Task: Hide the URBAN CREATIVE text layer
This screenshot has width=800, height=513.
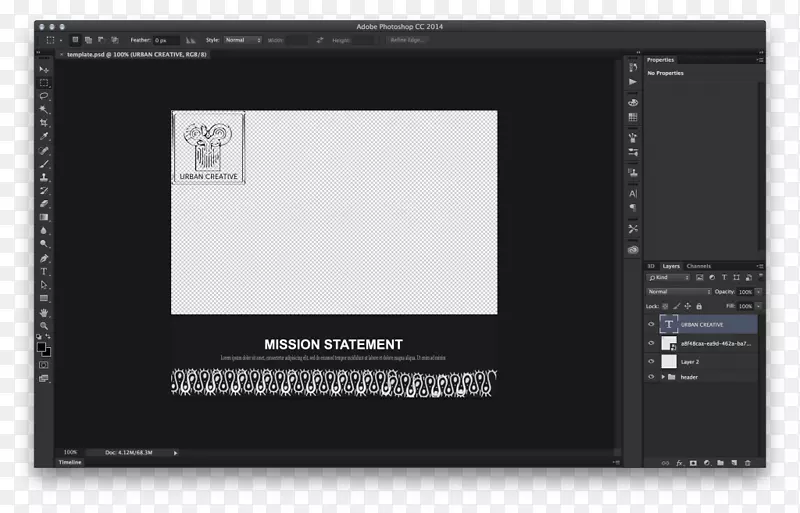Action: [651, 324]
